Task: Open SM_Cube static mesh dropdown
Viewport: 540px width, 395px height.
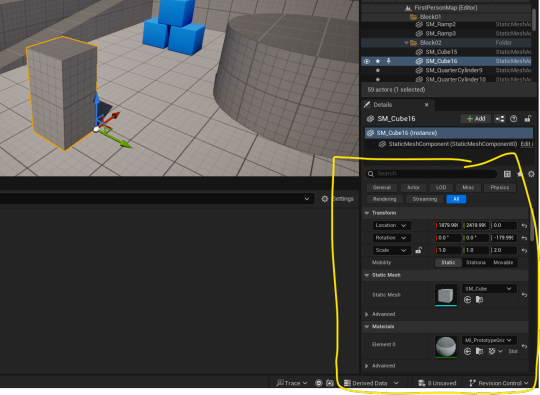Action: [488, 289]
